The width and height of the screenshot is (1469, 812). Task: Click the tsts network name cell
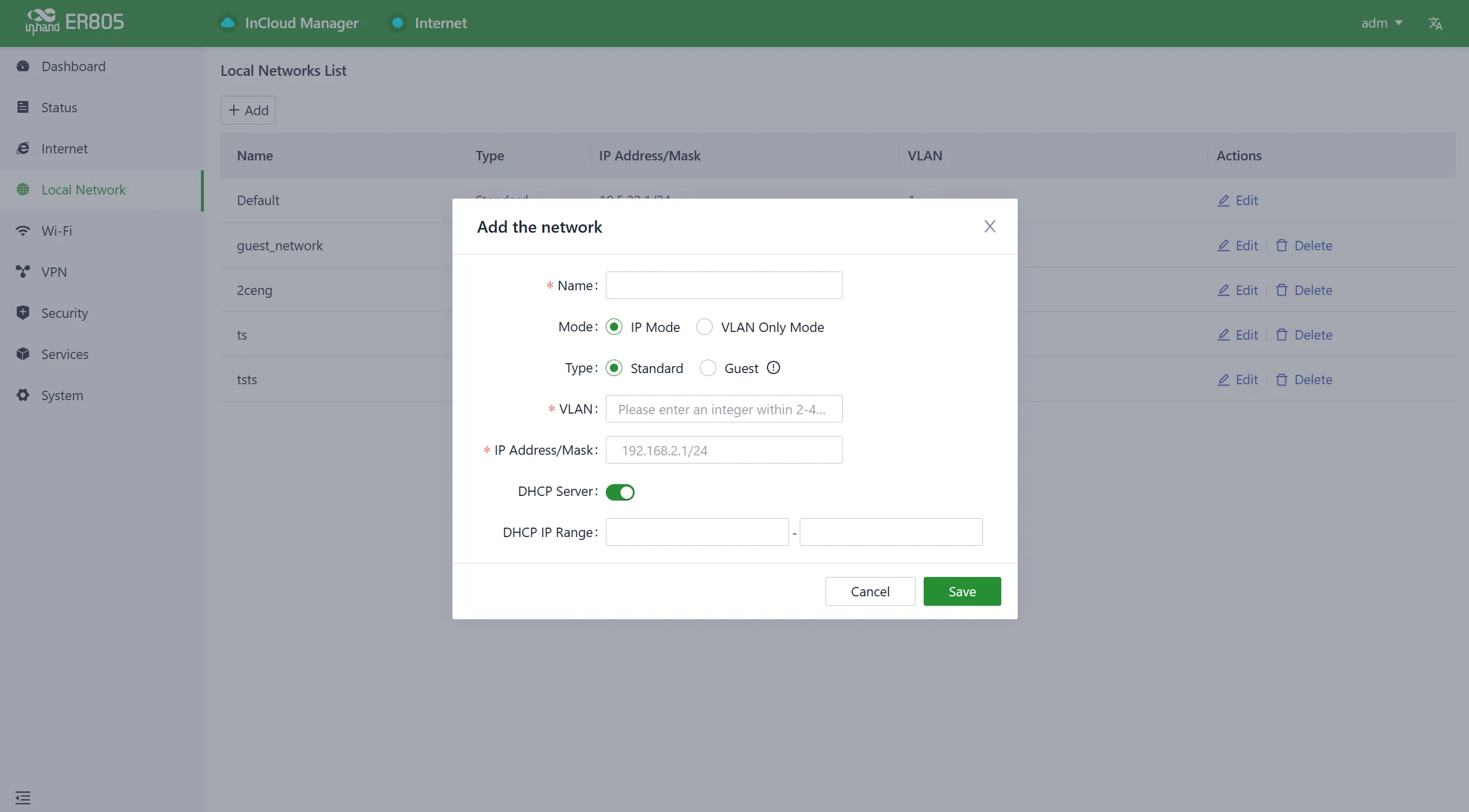tap(247, 380)
